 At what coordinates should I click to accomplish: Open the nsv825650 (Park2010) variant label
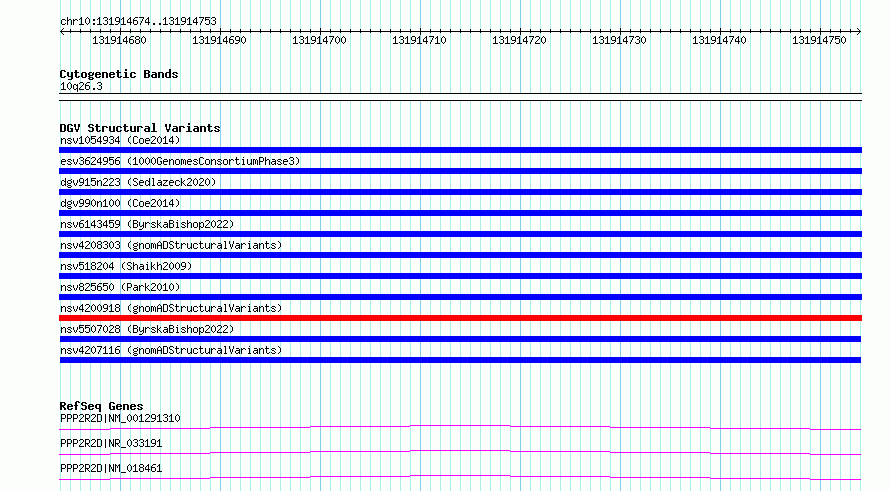tap(120, 287)
